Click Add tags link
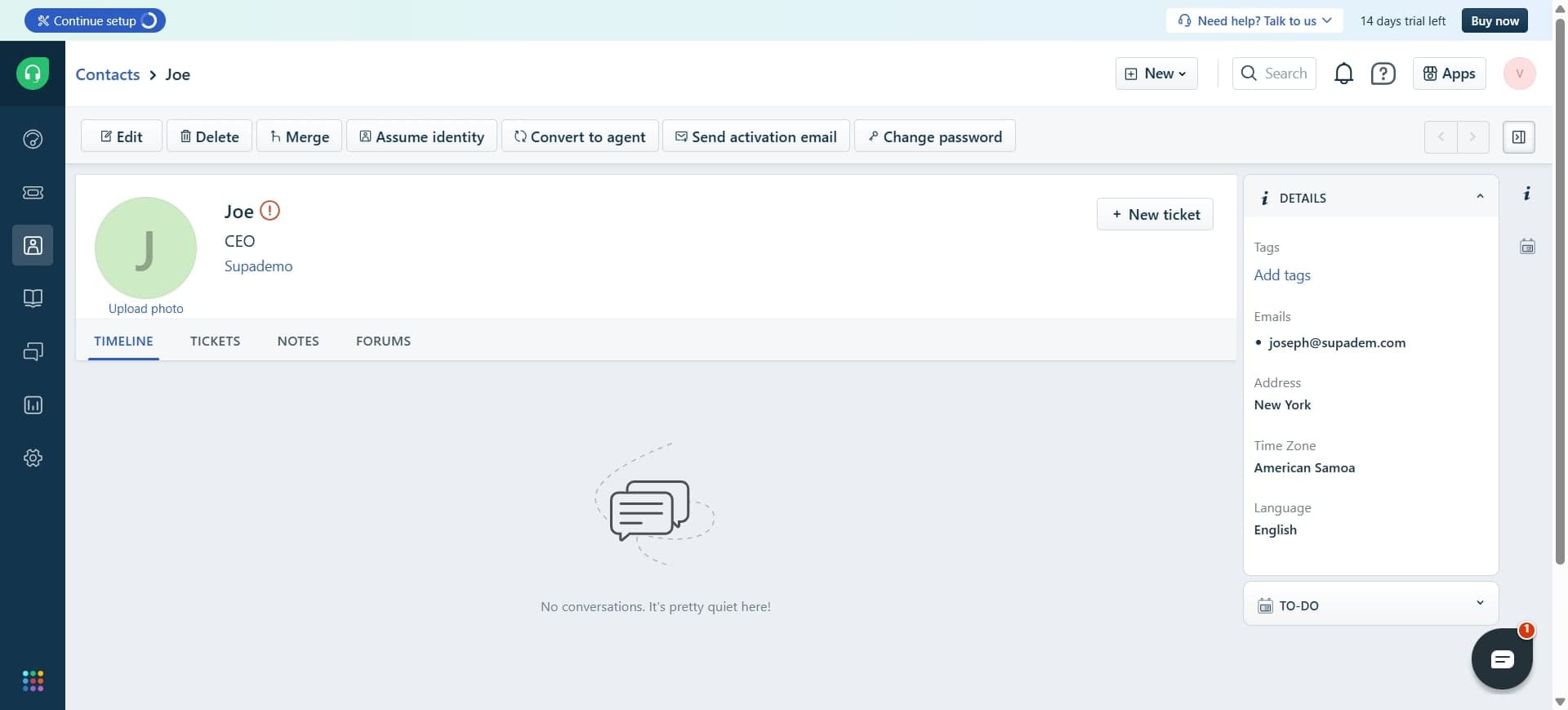 (1282, 275)
